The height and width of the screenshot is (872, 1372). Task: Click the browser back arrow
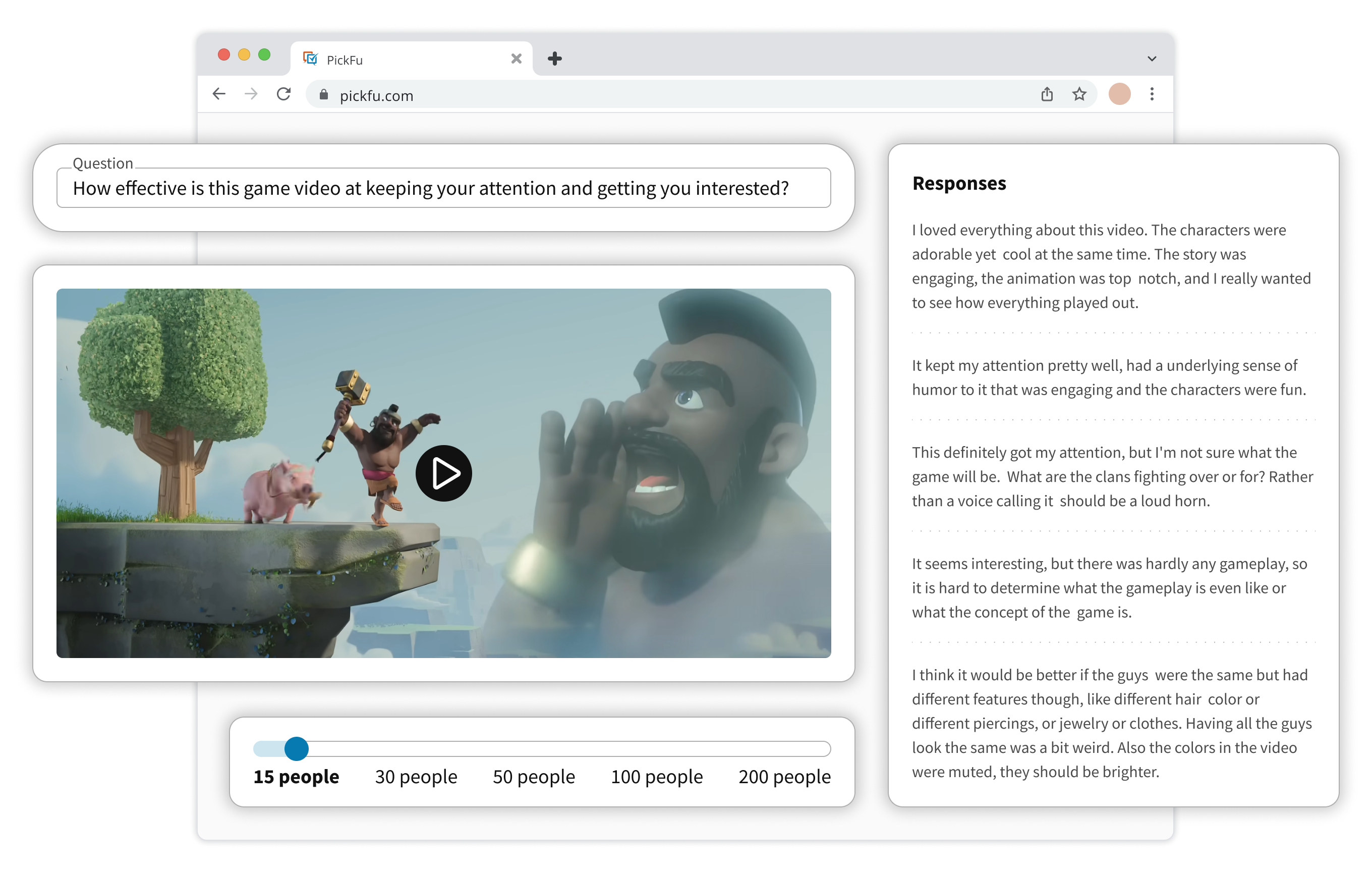click(x=219, y=94)
